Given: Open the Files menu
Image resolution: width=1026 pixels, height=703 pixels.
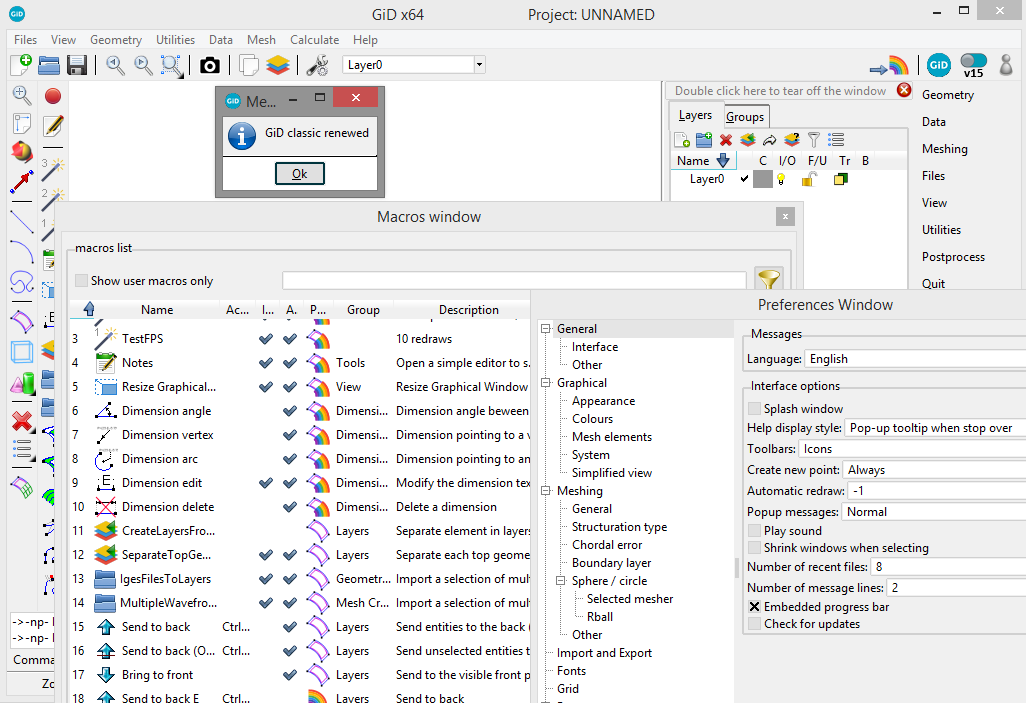Looking at the screenshot, I should pos(26,40).
